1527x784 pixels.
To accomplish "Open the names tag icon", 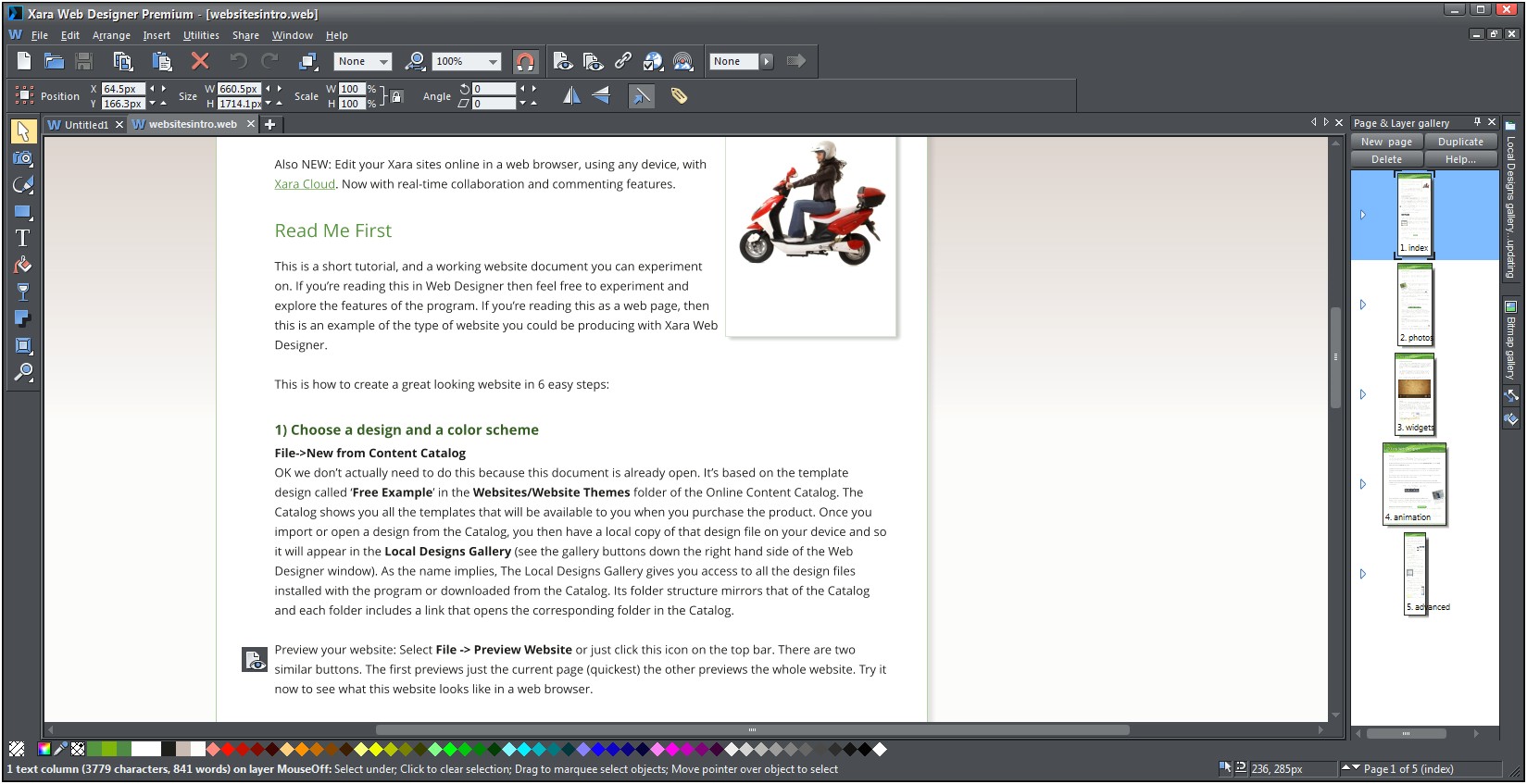I will (x=679, y=95).
